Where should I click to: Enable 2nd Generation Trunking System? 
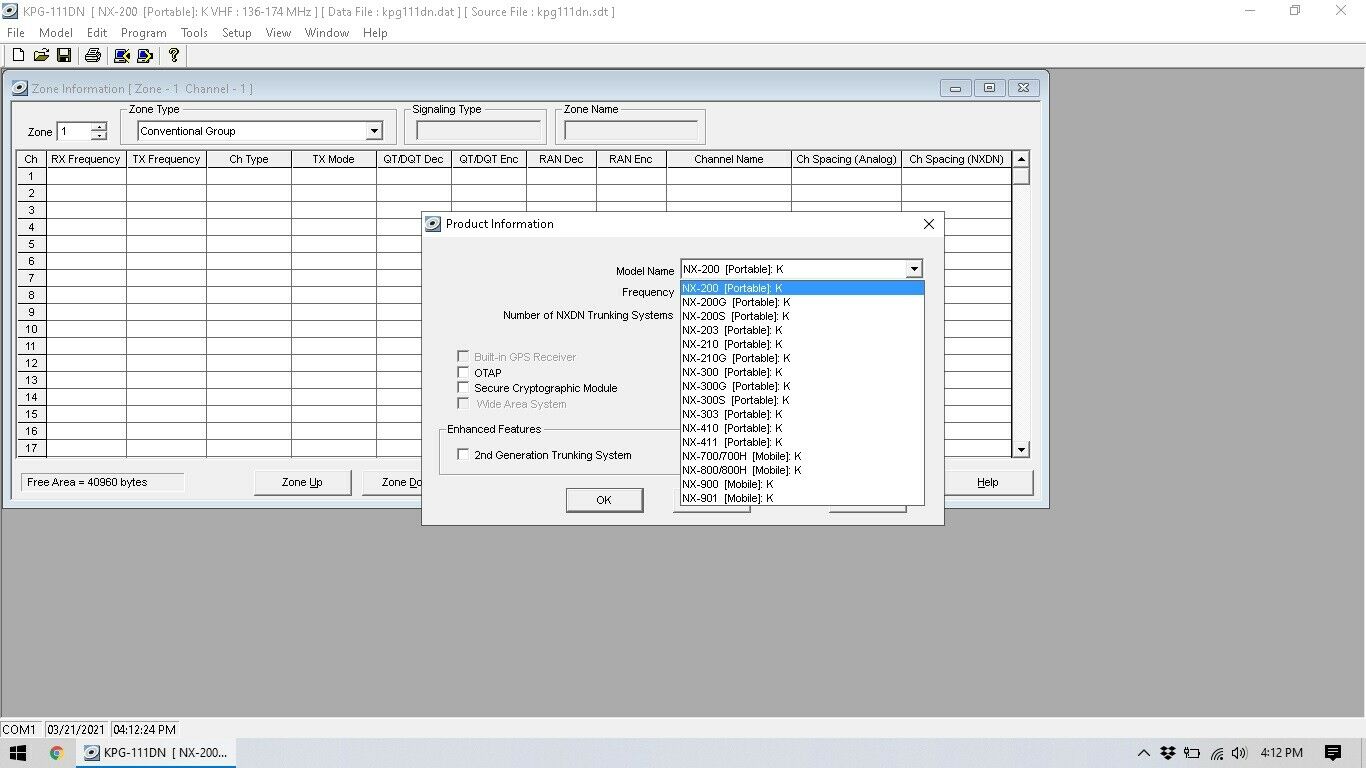[463, 454]
